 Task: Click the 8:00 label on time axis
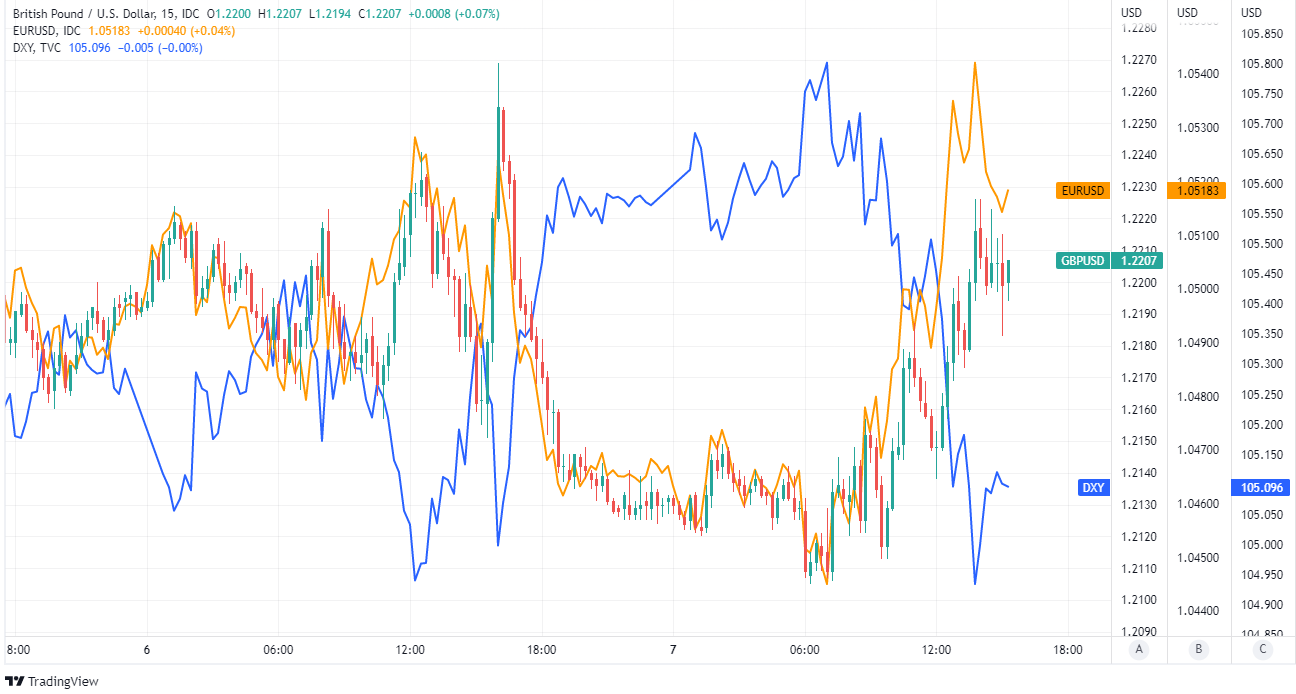click(x=18, y=650)
